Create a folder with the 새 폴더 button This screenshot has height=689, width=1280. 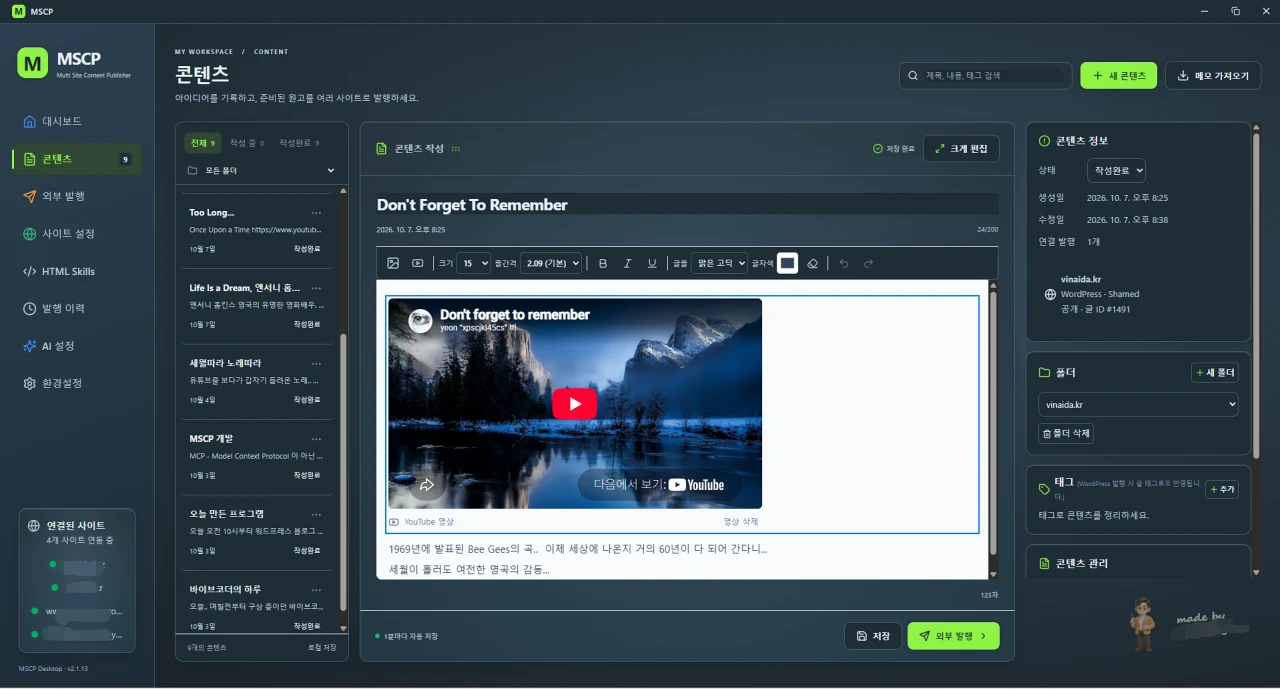coord(1215,373)
